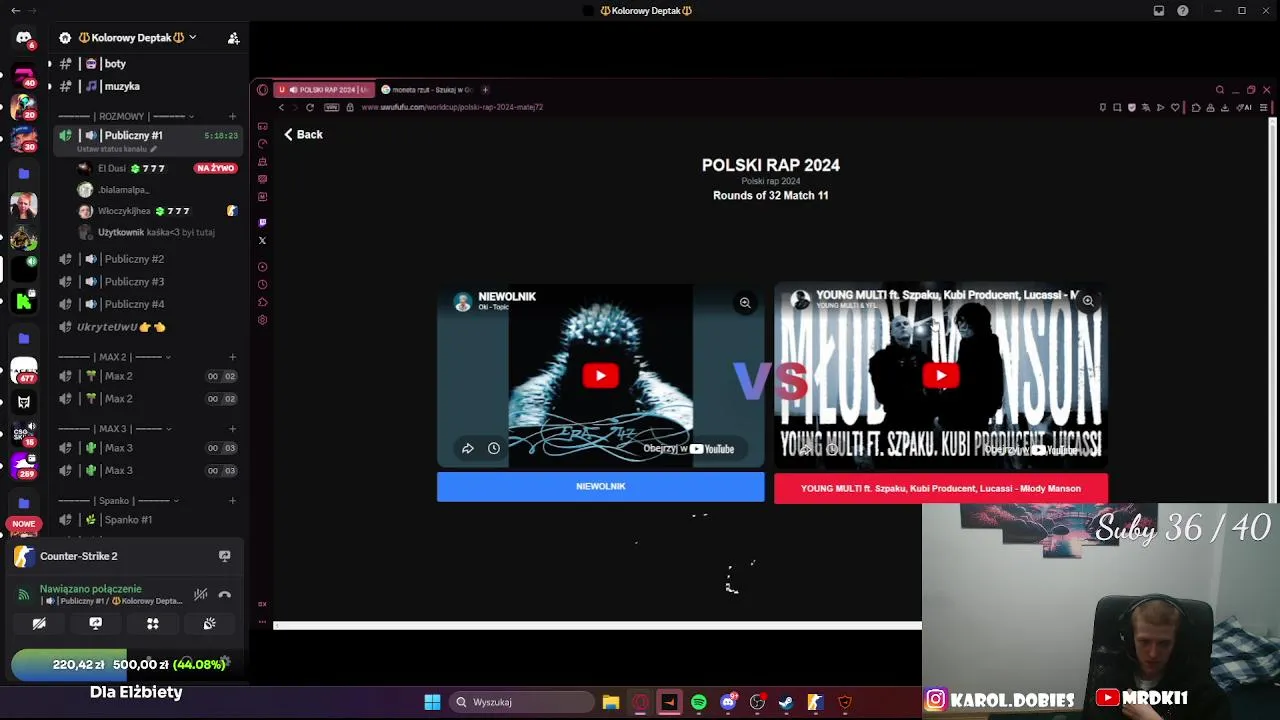Click the NA ŻYWO badge for El Dusi
Viewport: 1280px width, 720px height.
(x=216, y=168)
